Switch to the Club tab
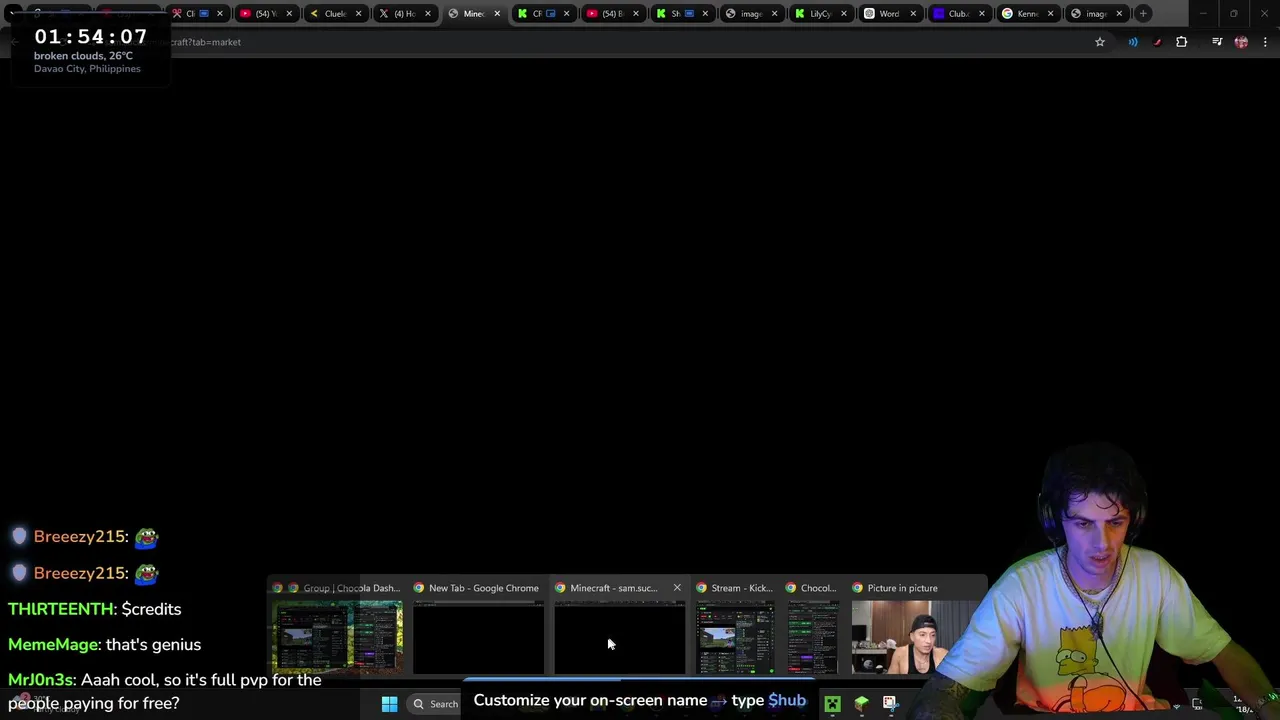This screenshot has height=720, width=1280. pyautogui.click(x=957, y=14)
